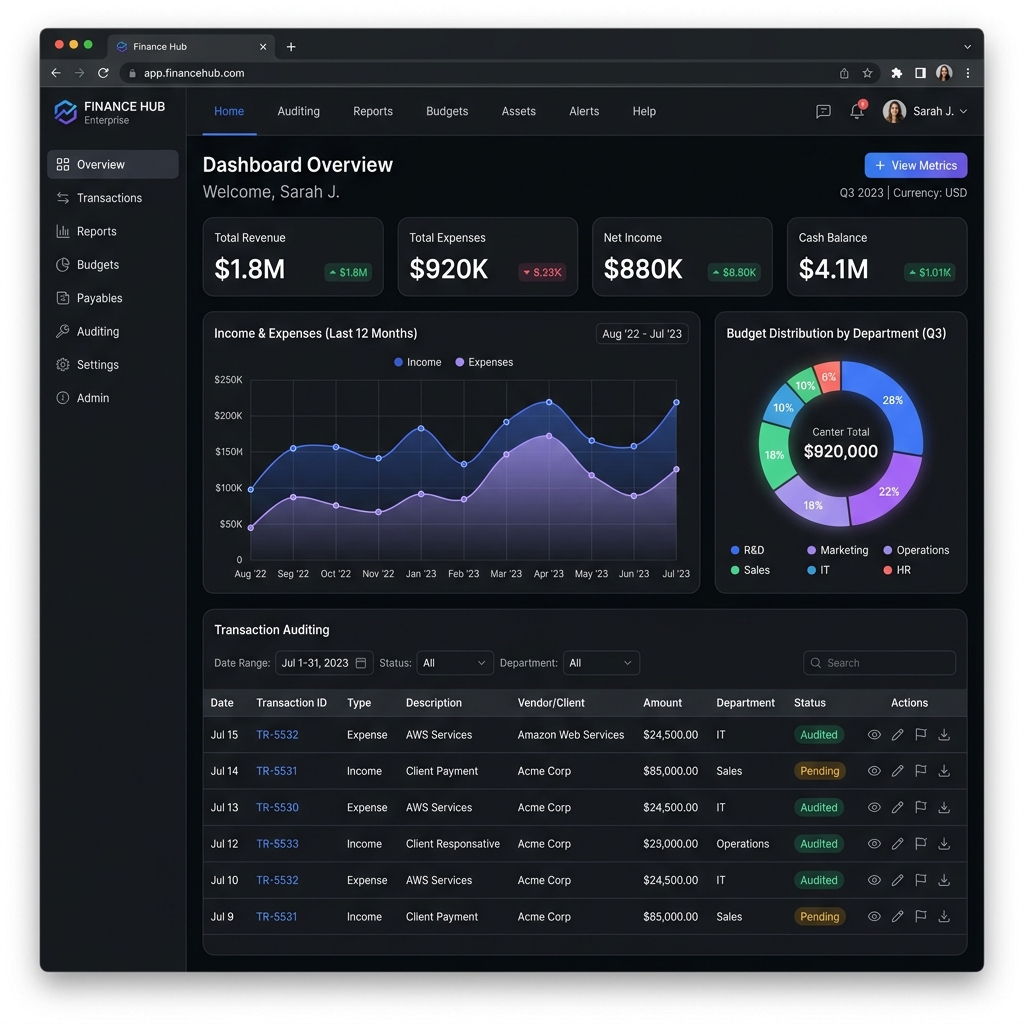Select the Home tab
Image resolution: width=1024 pixels, height=1024 pixels.
tap(229, 112)
